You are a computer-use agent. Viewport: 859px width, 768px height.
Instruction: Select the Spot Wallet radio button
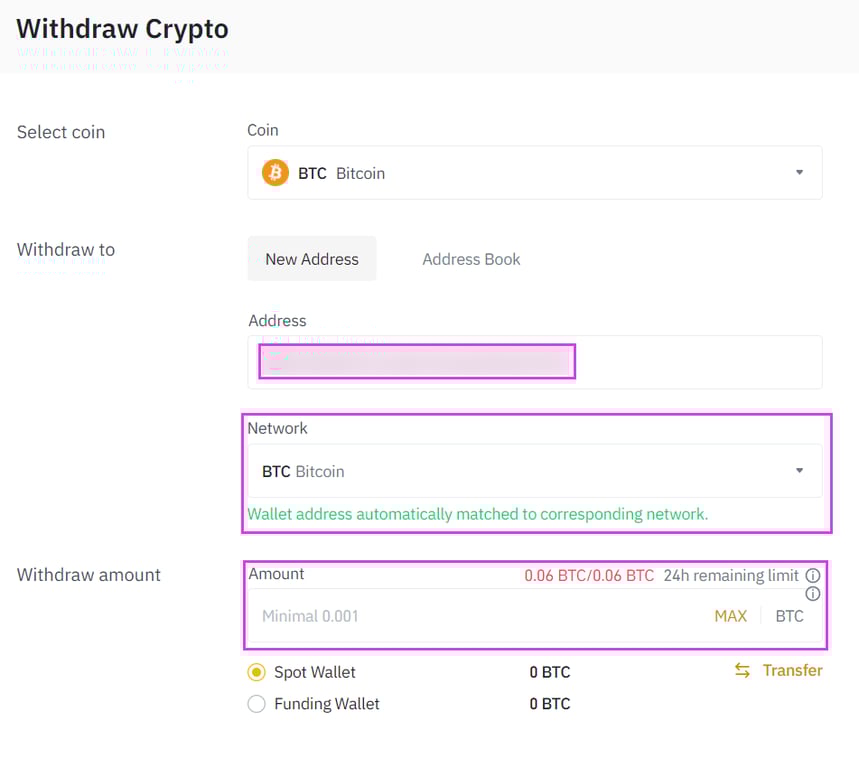click(x=257, y=673)
